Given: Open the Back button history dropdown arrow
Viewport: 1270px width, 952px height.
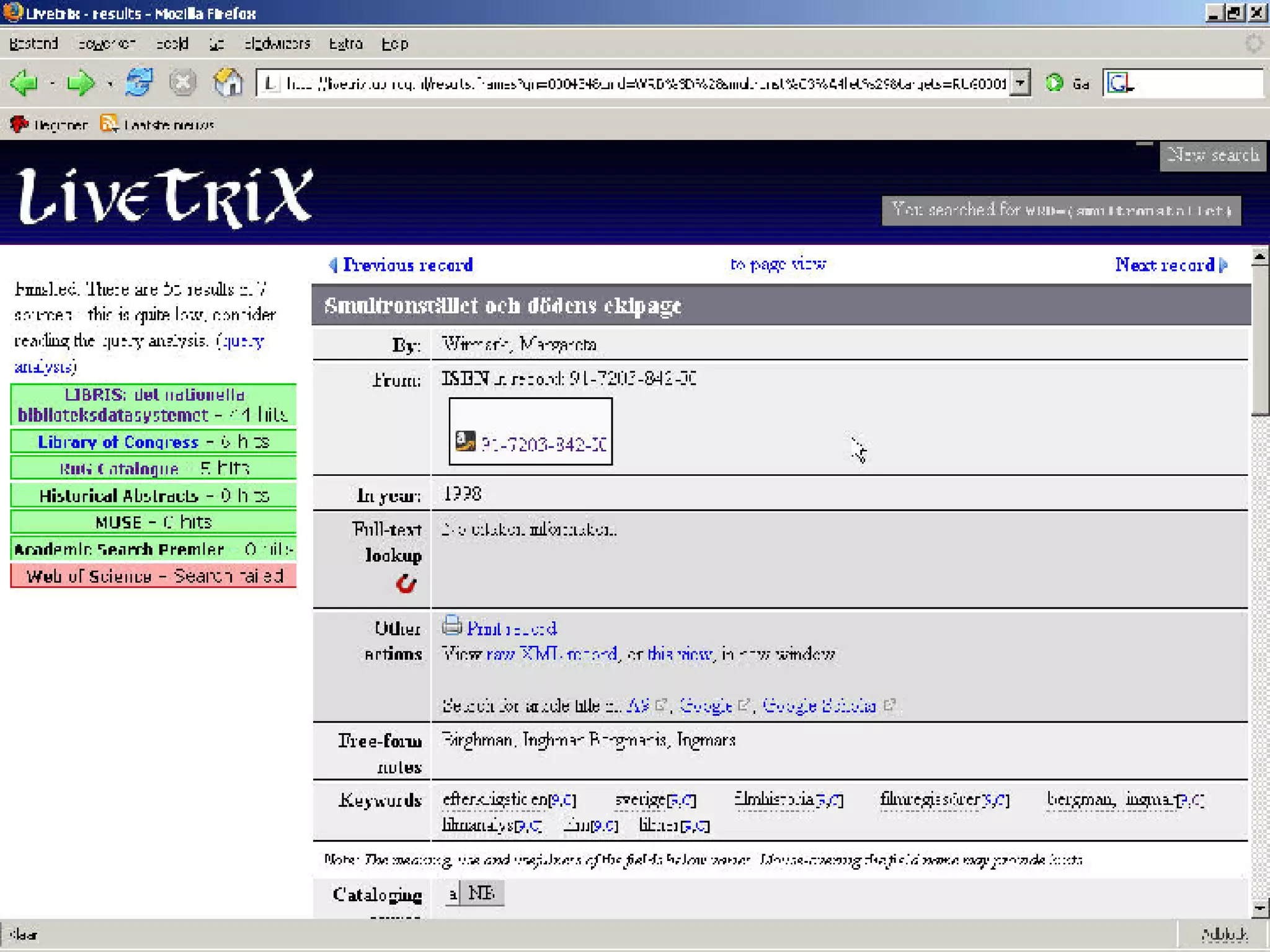Looking at the screenshot, I should point(53,83).
